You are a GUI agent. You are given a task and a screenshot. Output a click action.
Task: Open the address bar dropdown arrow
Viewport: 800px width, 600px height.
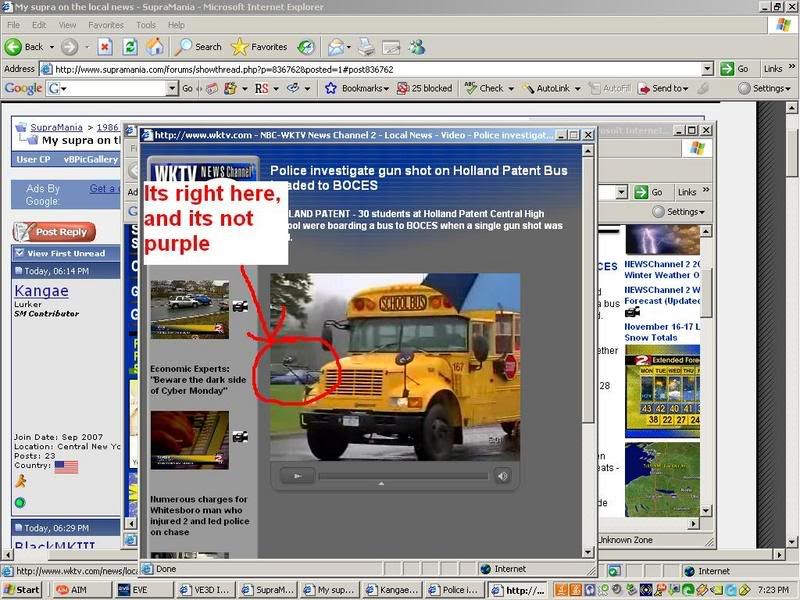707,69
